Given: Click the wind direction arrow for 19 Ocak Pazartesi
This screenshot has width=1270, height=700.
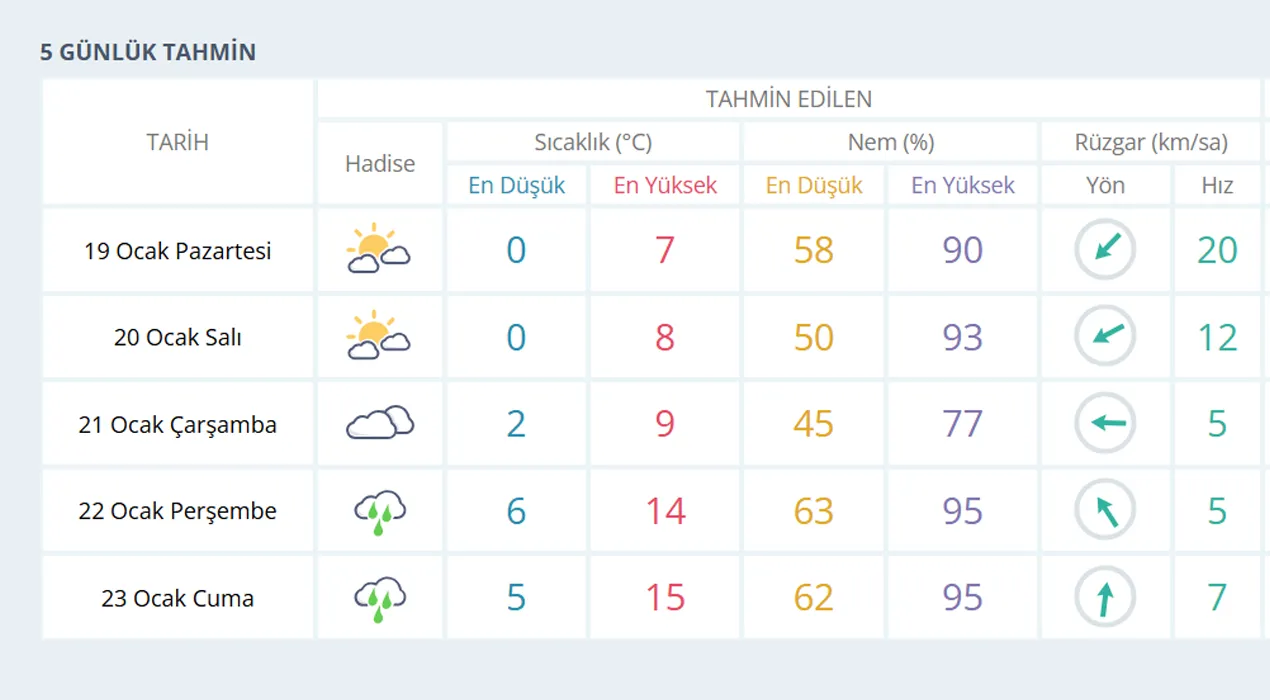Looking at the screenshot, I should (1105, 249).
